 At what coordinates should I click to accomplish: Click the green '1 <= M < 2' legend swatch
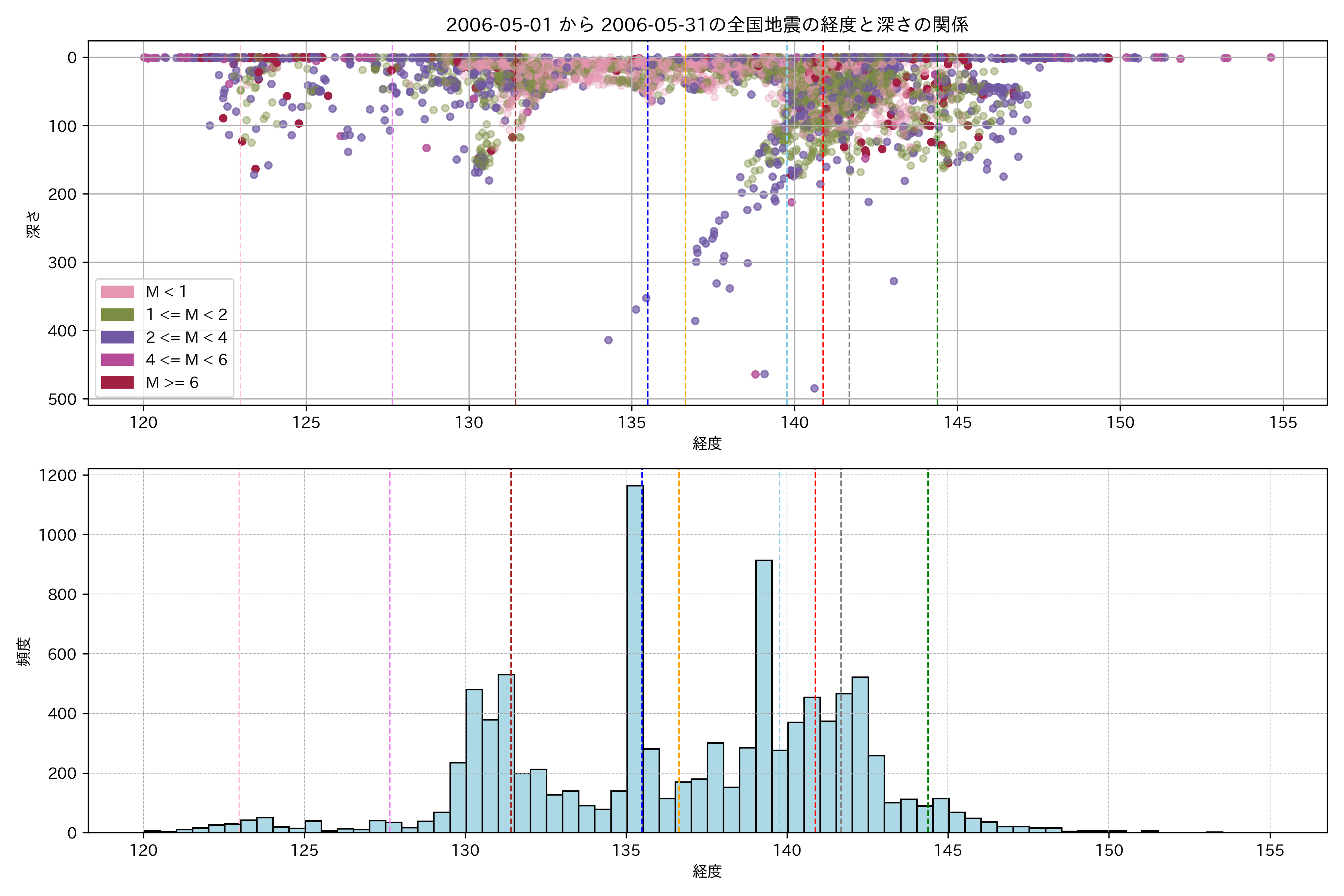(x=117, y=315)
